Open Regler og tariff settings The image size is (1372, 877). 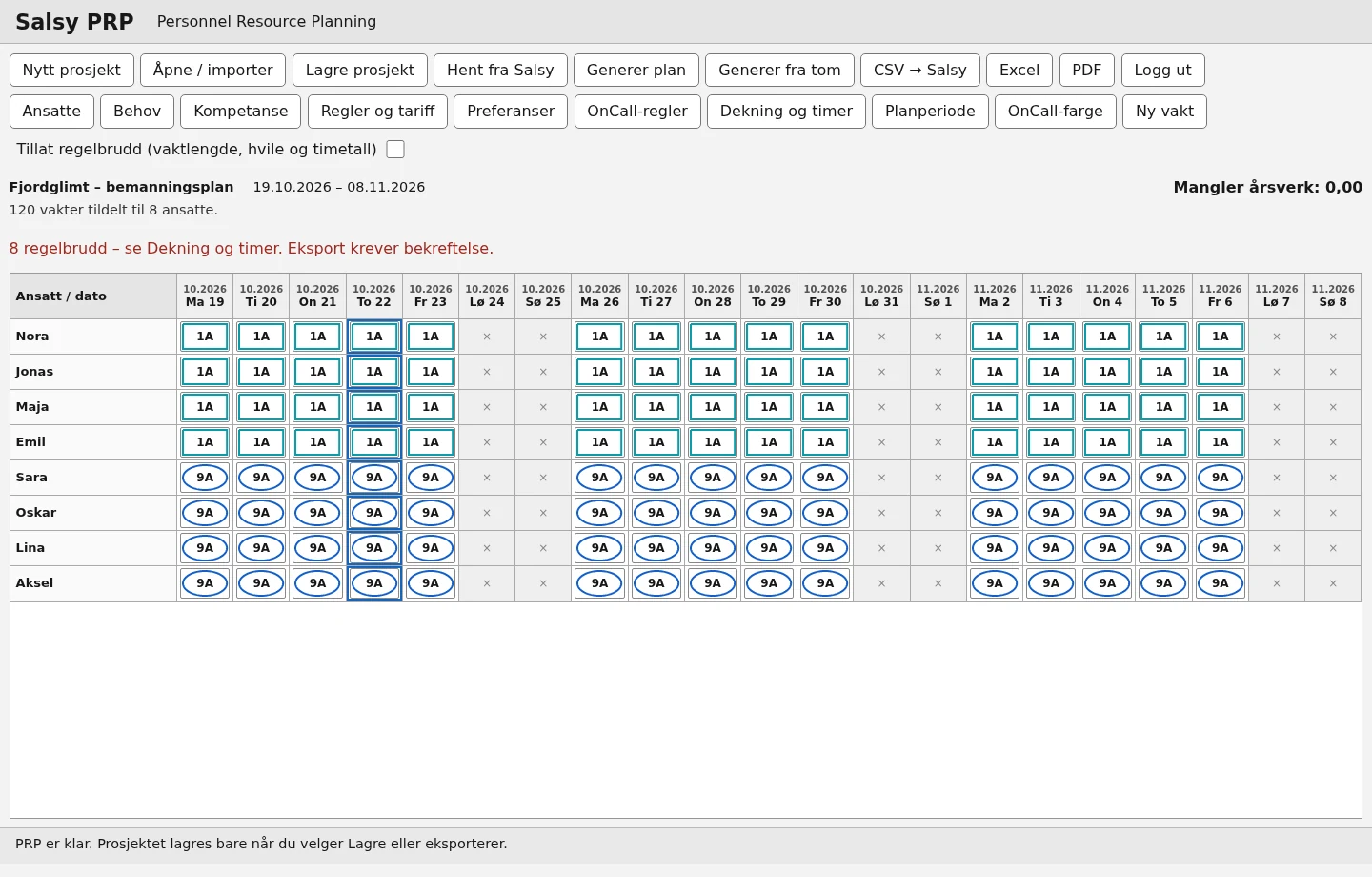click(377, 112)
